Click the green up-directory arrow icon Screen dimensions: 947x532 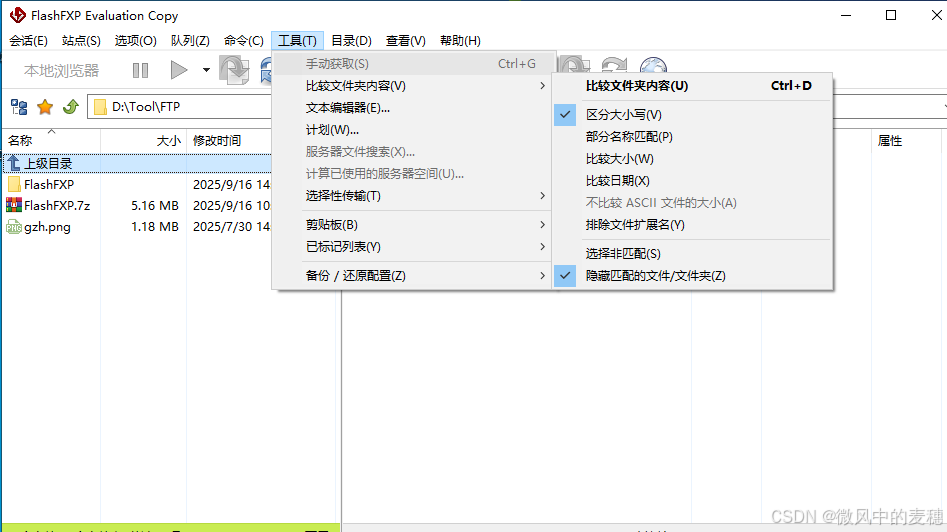click(71, 107)
